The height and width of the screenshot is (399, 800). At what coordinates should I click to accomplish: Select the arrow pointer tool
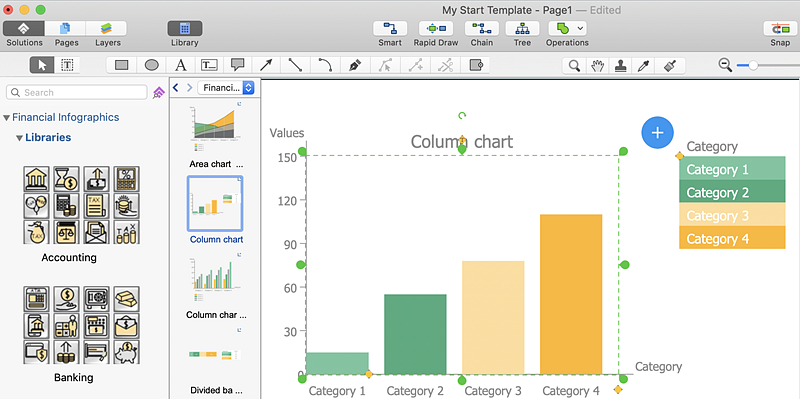43,65
